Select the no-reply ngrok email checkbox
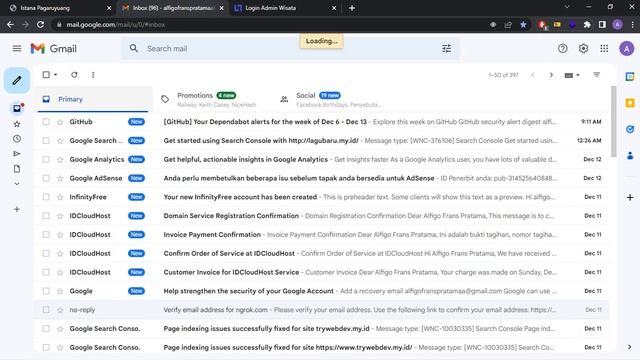640x360 pixels. pos(46,310)
